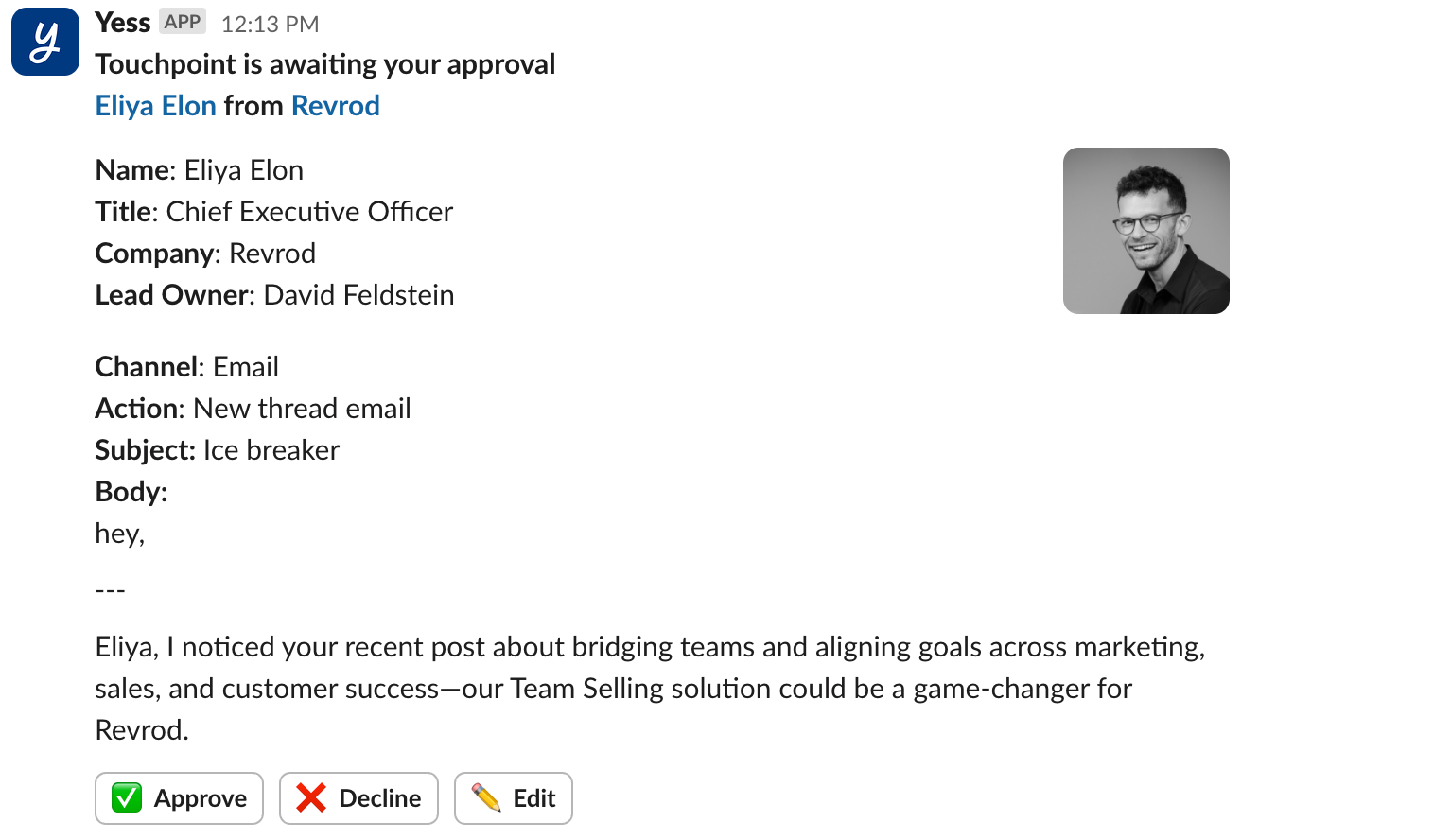Viewport: 1451px width, 840px height.
Task: Click the Action: New thread email line
Action: pos(253,409)
